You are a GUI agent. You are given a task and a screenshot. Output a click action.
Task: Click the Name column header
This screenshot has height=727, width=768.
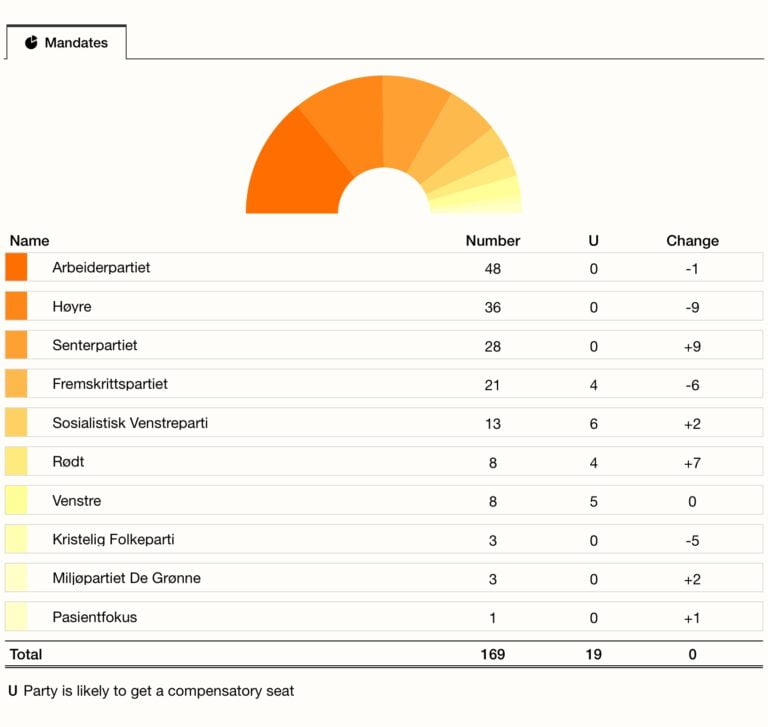29,241
